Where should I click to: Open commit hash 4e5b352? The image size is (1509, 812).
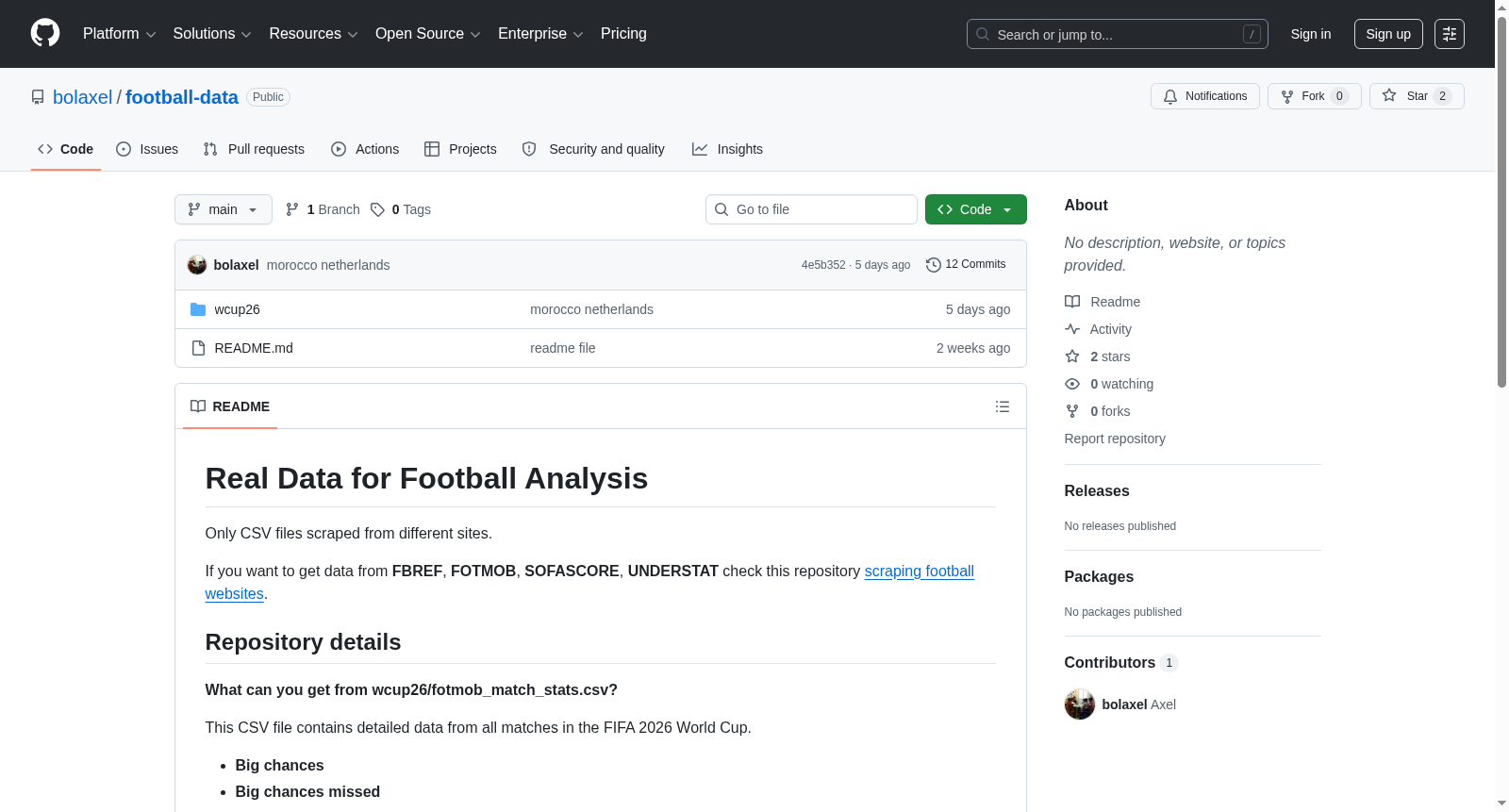coord(823,265)
